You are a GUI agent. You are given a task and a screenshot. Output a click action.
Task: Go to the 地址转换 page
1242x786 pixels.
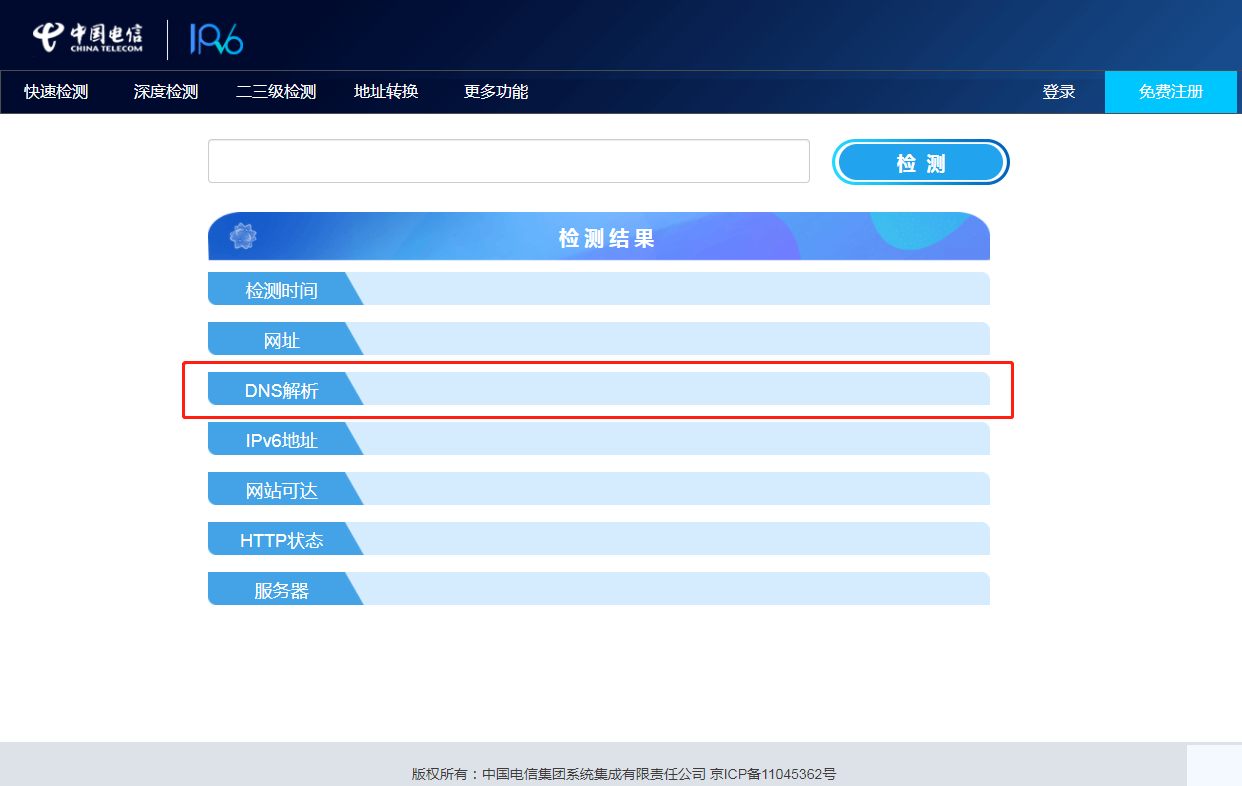point(386,92)
